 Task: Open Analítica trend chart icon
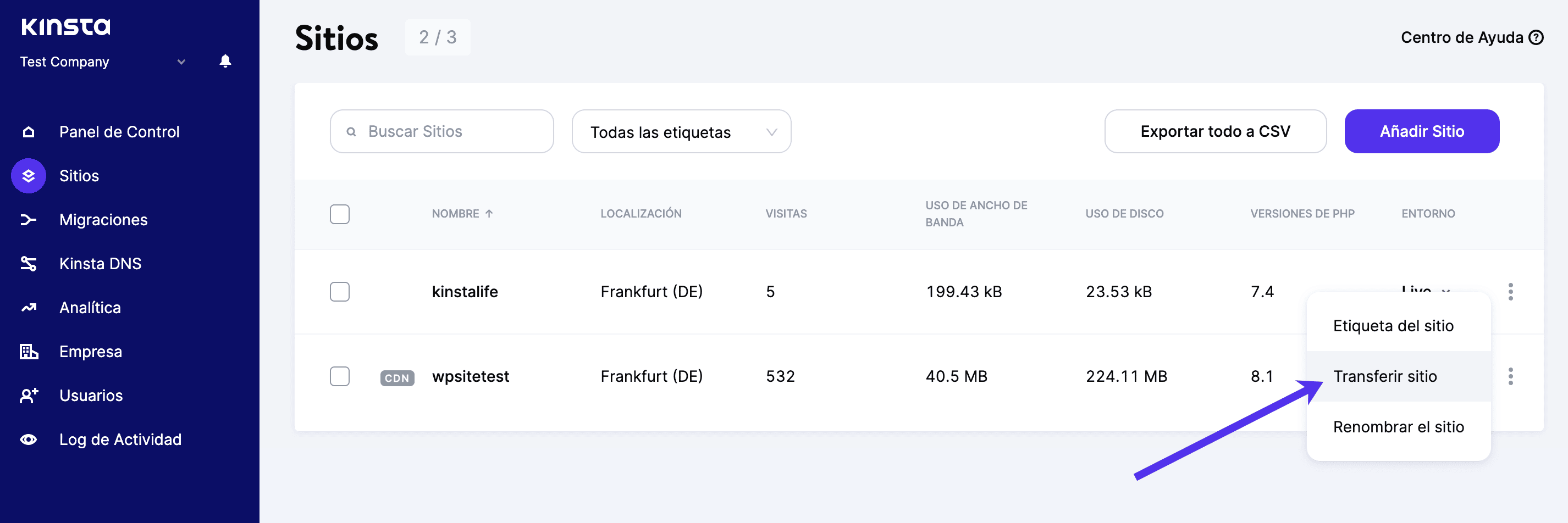click(x=29, y=308)
